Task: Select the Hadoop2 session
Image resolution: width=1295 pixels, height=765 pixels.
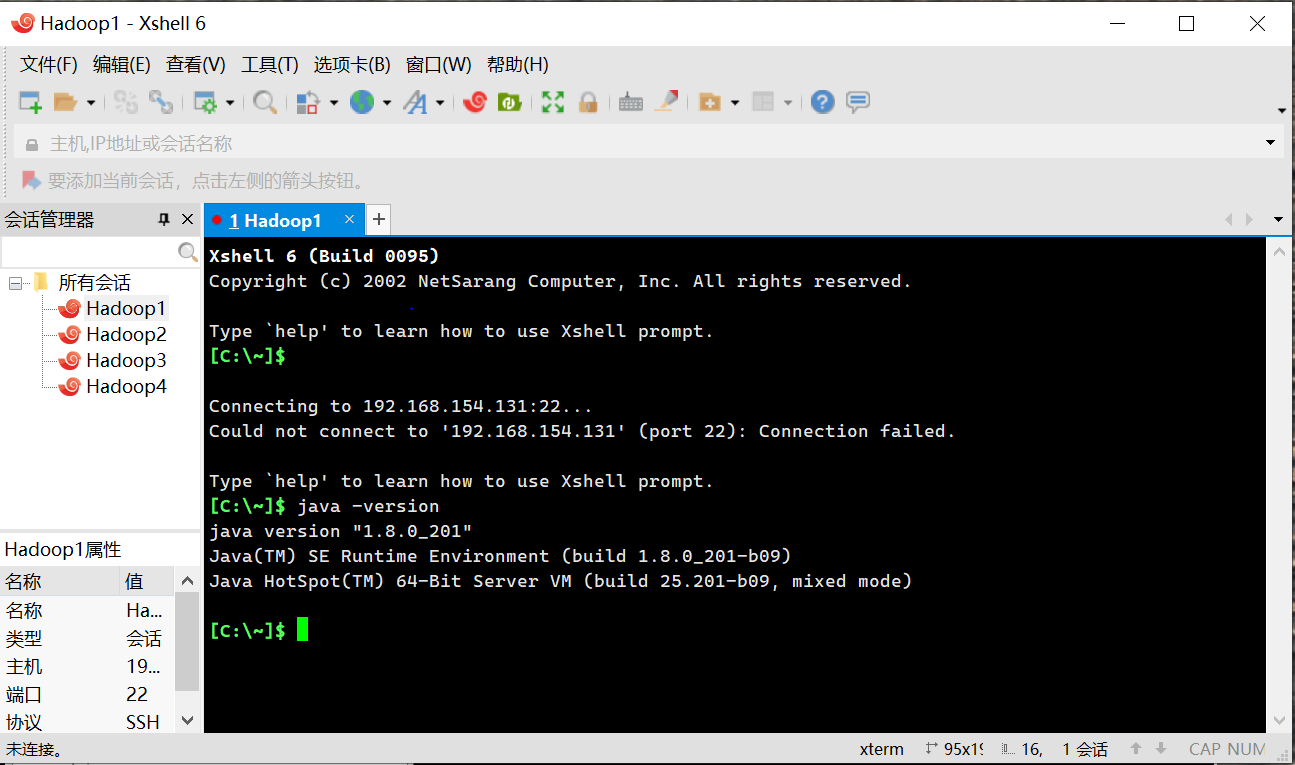Action: point(126,335)
